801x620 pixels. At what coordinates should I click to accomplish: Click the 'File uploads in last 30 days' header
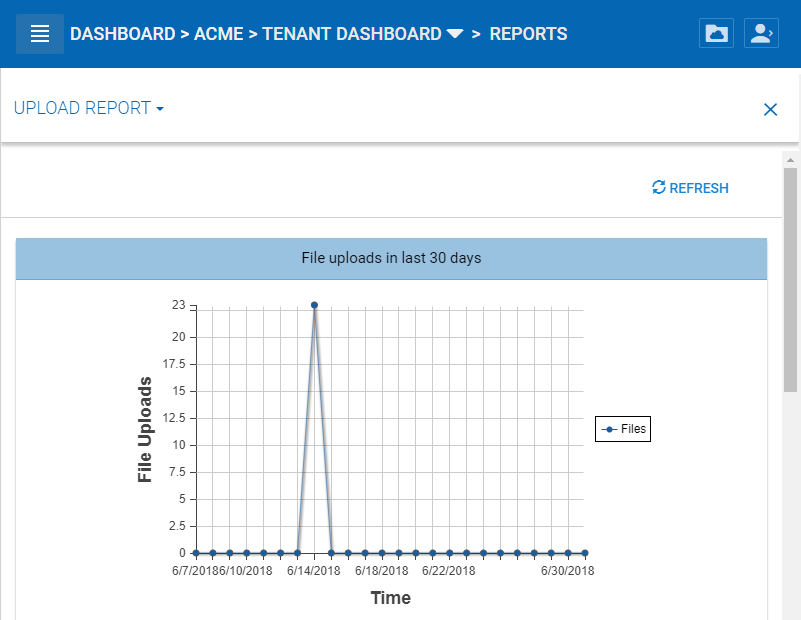[x=391, y=258]
